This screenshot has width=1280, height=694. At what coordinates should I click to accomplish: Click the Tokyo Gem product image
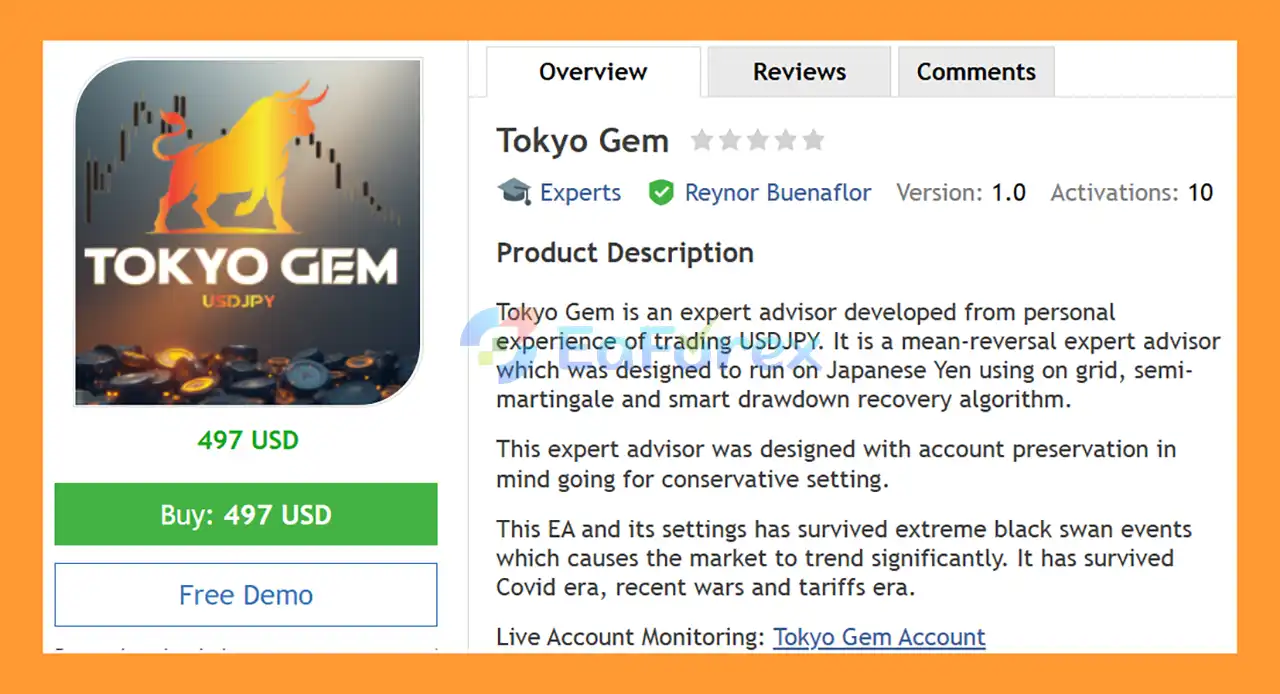(x=246, y=232)
